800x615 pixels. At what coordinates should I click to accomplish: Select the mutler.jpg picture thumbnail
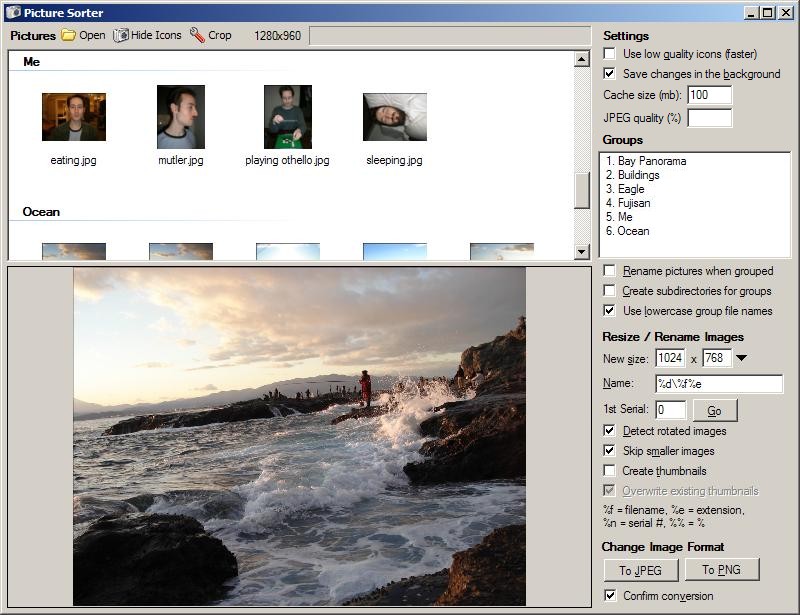tap(181, 117)
